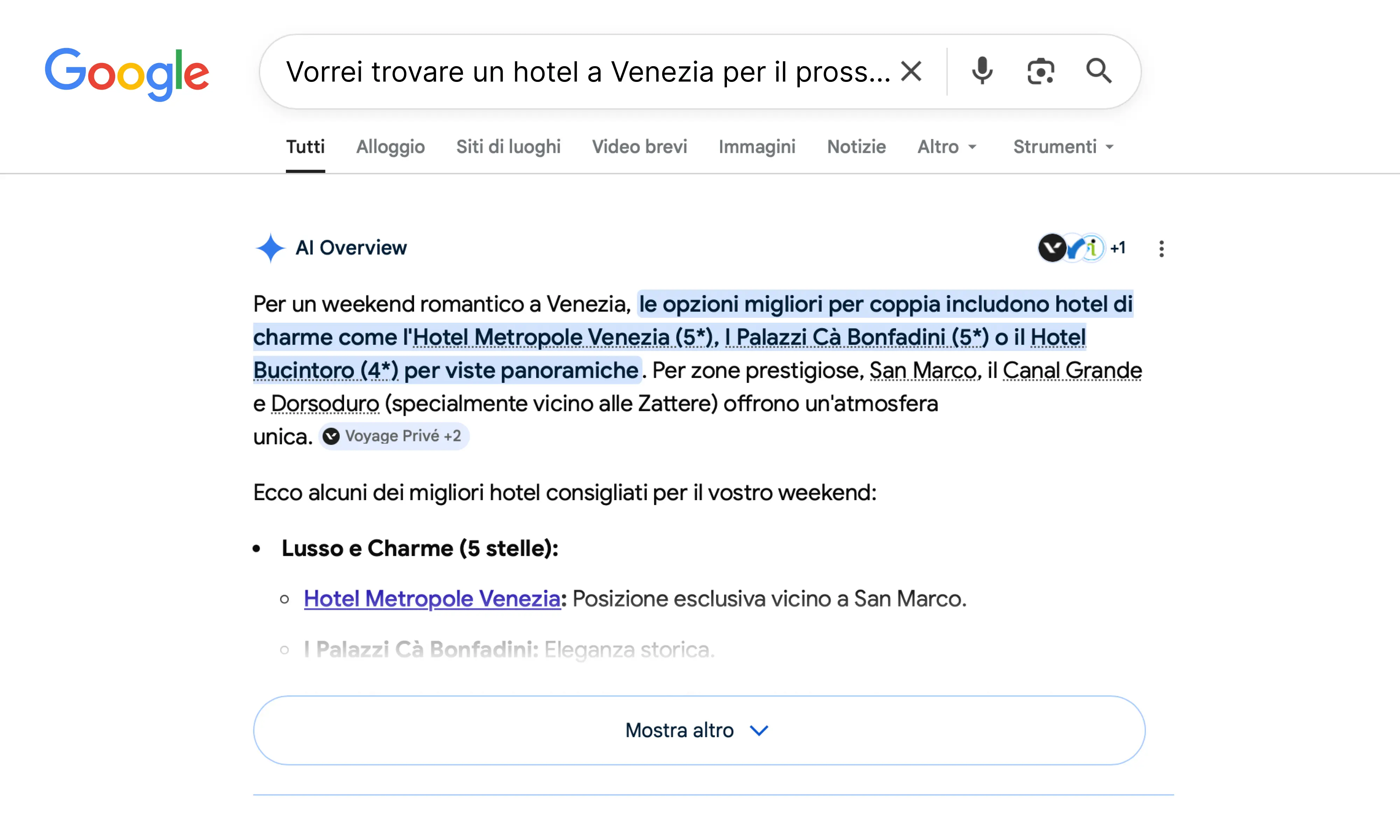The width and height of the screenshot is (1400, 840).
Task: Open the Video brevi tab
Action: point(639,147)
